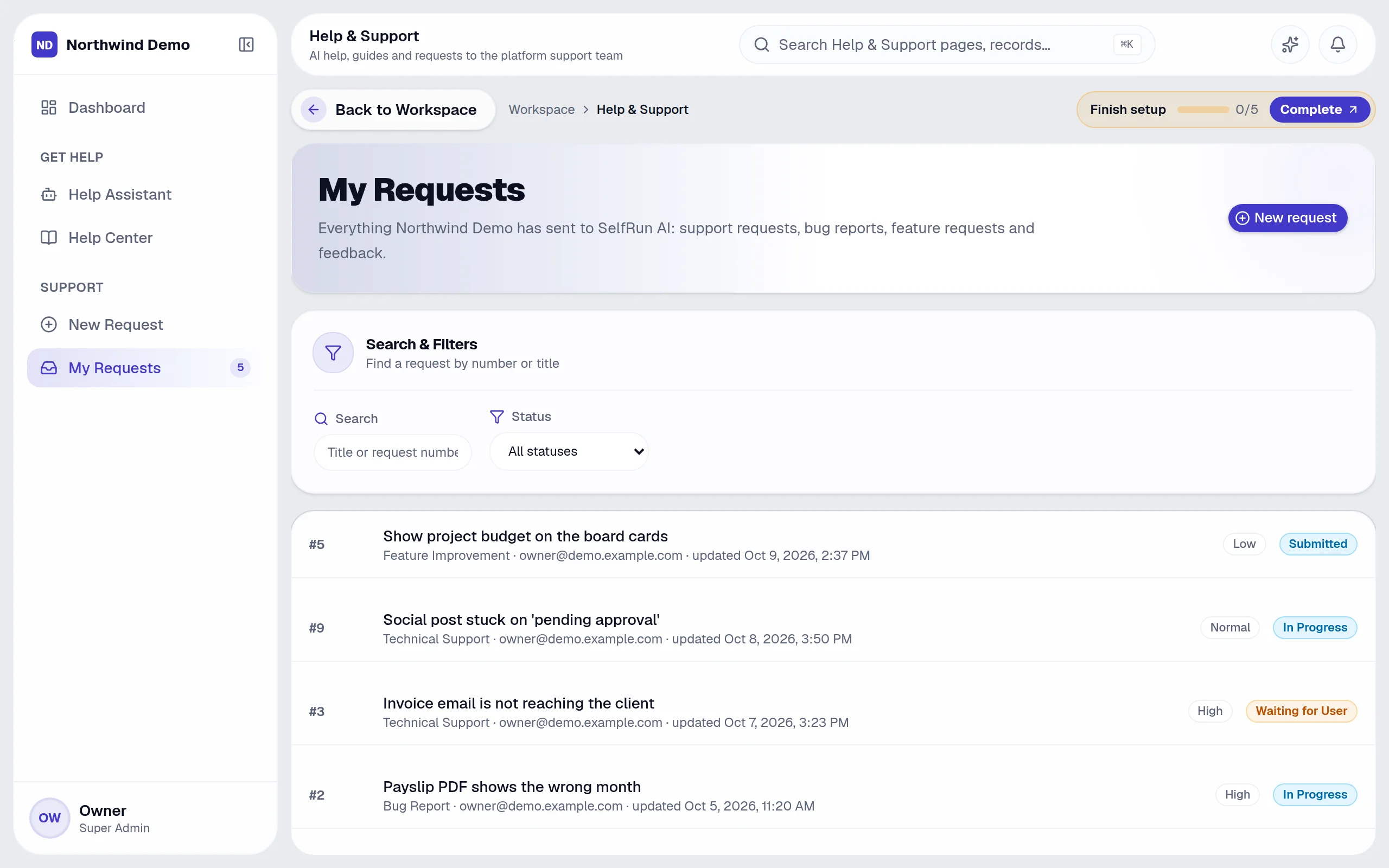The height and width of the screenshot is (868, 1389).
Task: Click the ND workspace logo
Action: click(x=44, y=45)
